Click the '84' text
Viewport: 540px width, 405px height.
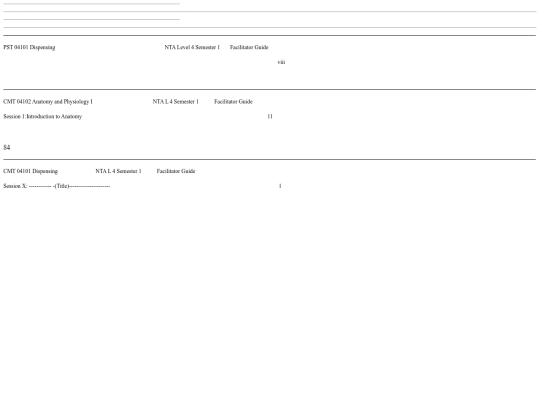(x=7, y=147)
